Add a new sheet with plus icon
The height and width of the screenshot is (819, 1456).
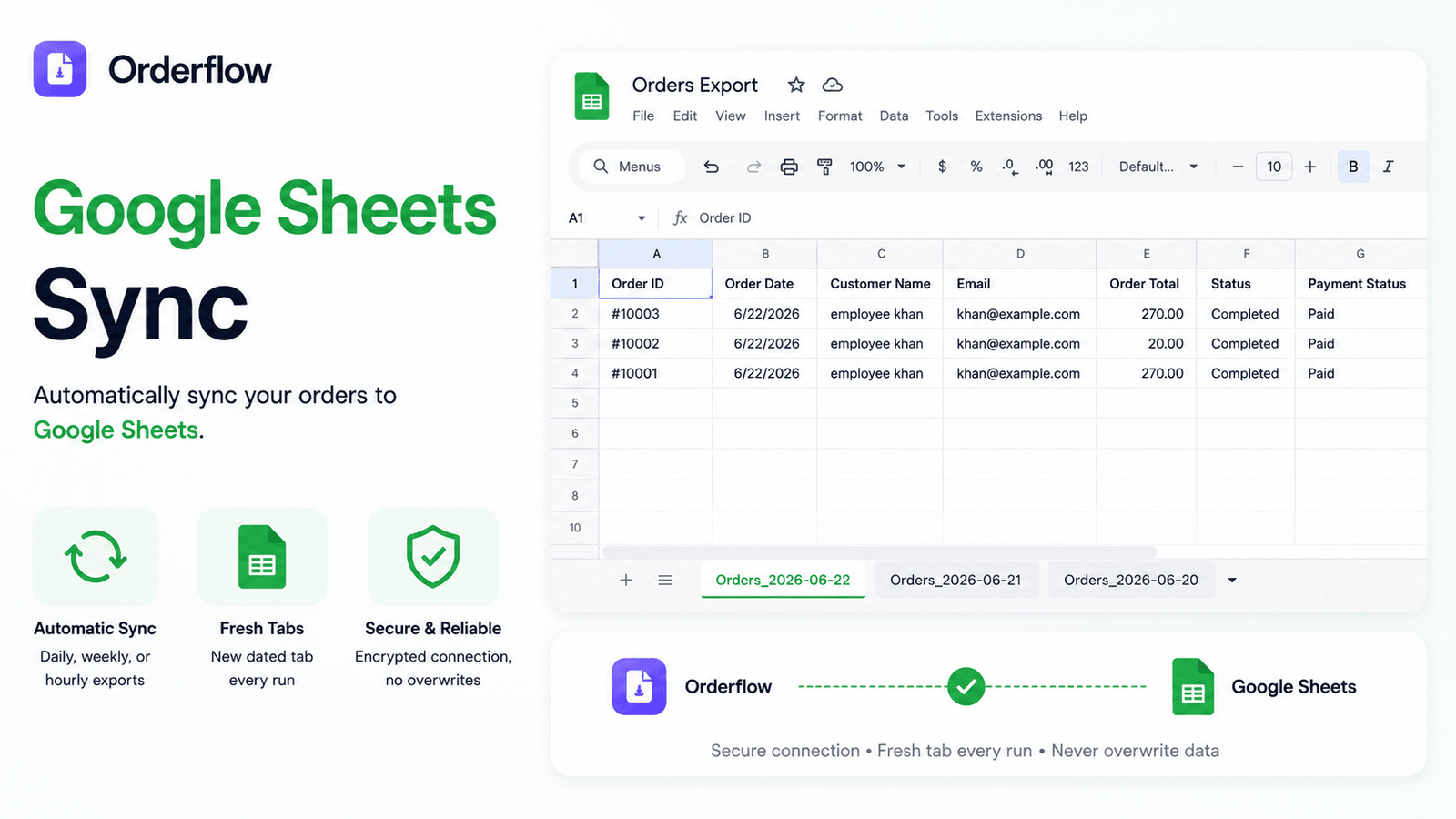(626, 580)
